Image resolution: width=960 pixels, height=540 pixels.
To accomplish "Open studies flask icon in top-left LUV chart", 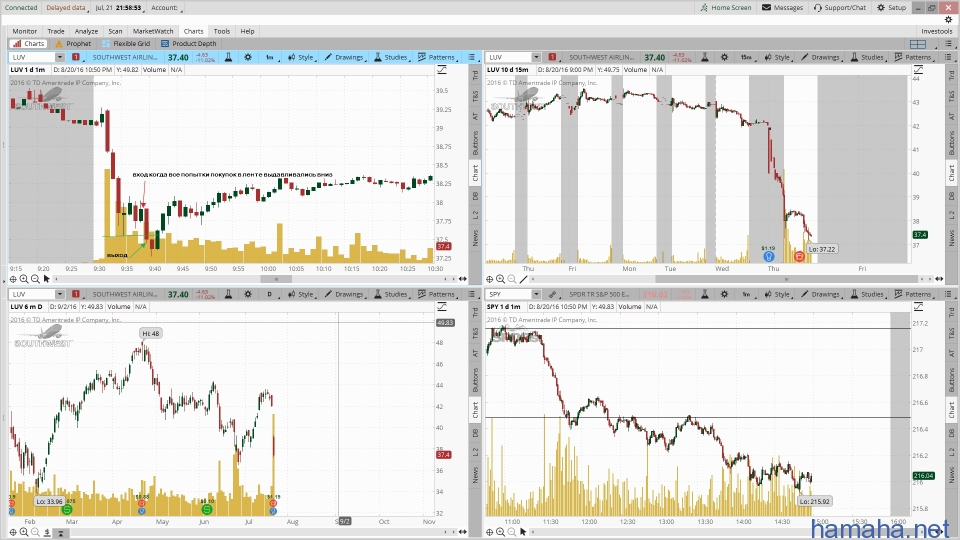I will (x=228, y=57).
